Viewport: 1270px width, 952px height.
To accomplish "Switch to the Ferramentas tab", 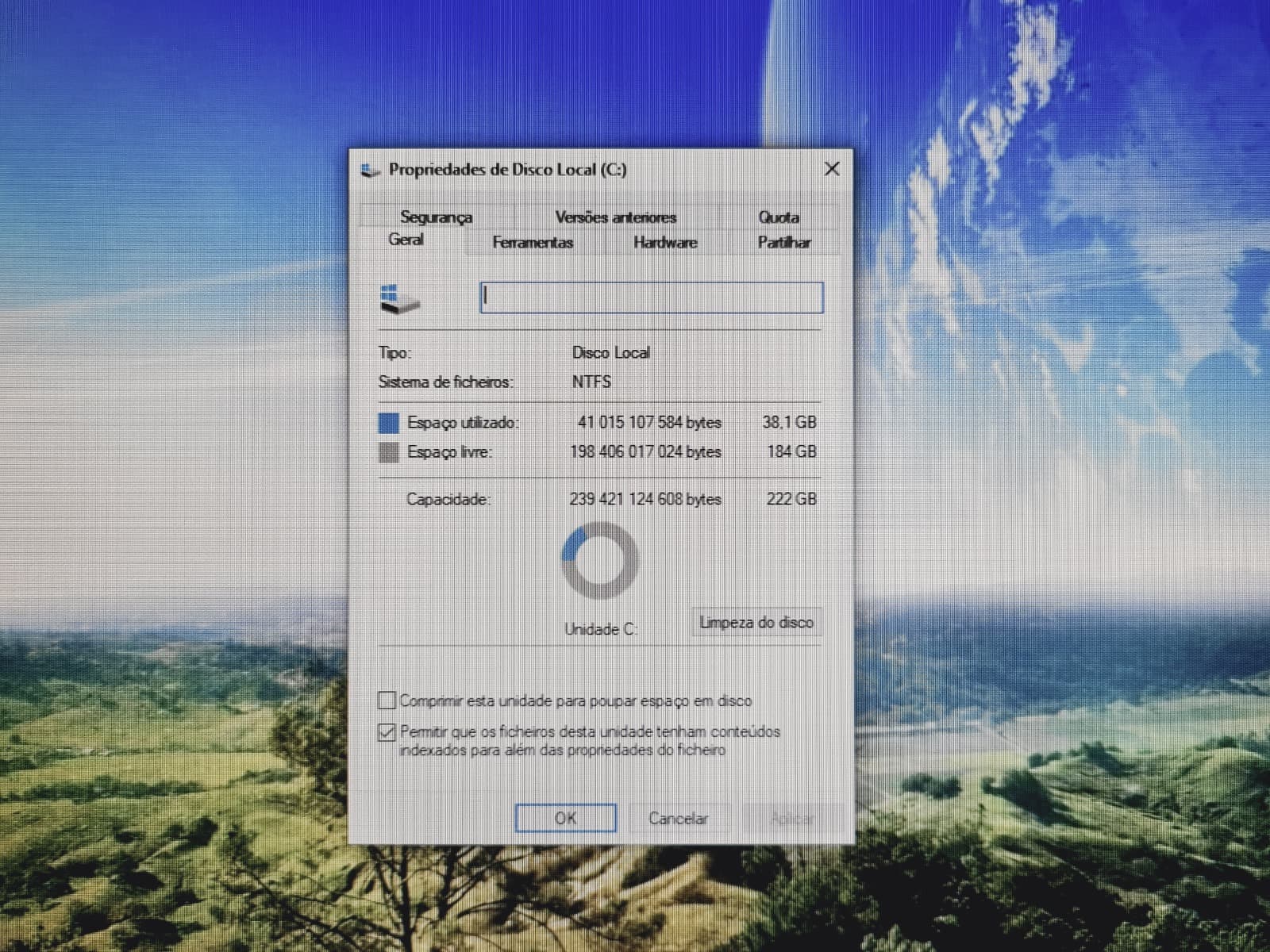I will click(x=533, y=242).
